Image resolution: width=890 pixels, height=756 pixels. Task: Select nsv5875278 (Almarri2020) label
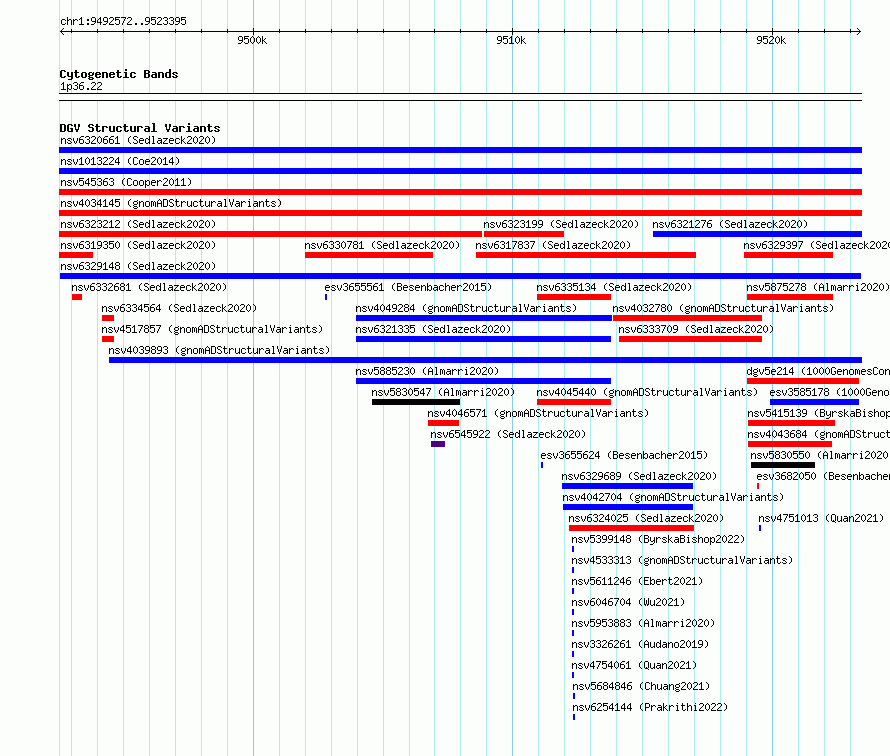point(817,287)
